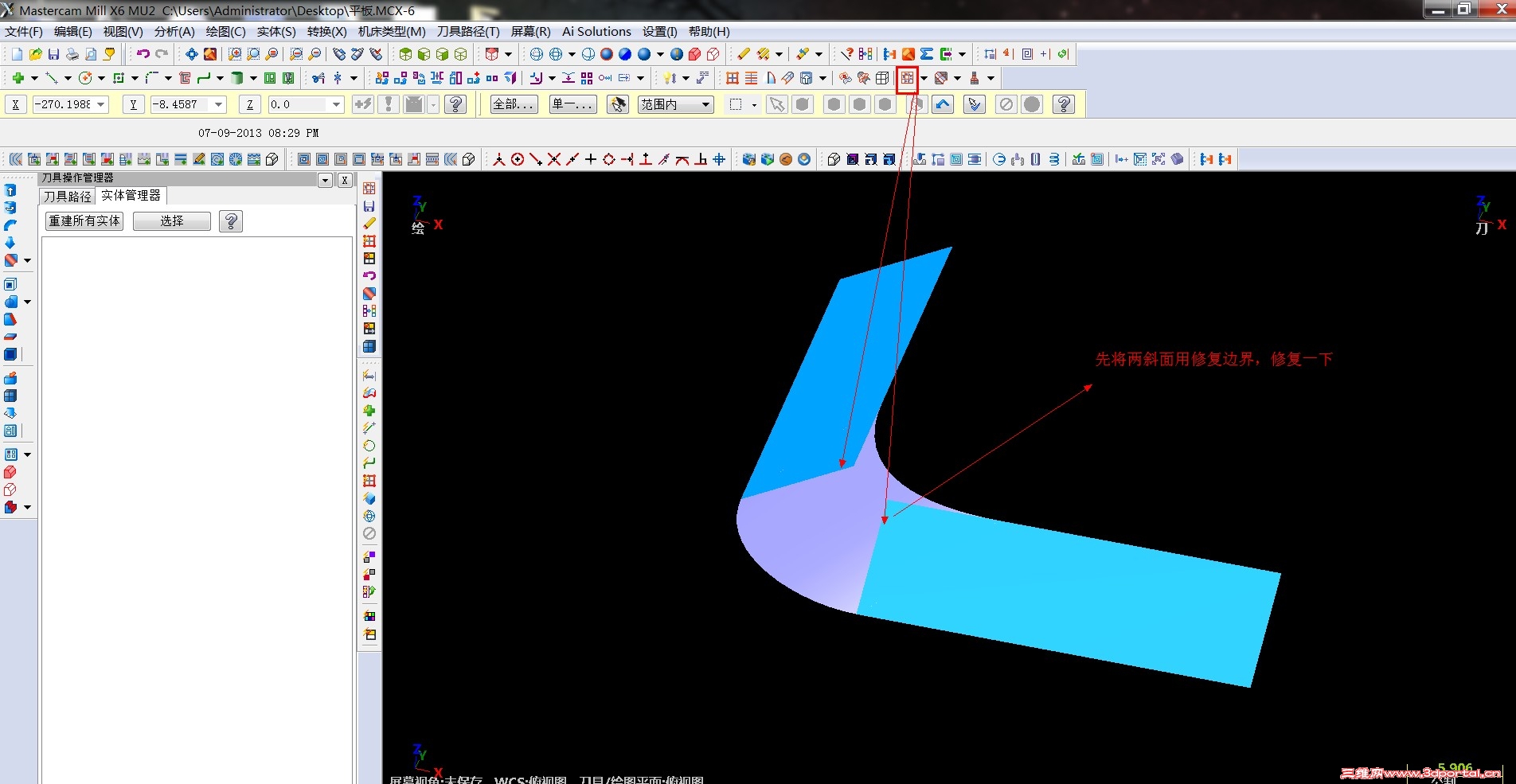Open a file with the folder icon
The image size is (1516, 784).
(35, 54)
